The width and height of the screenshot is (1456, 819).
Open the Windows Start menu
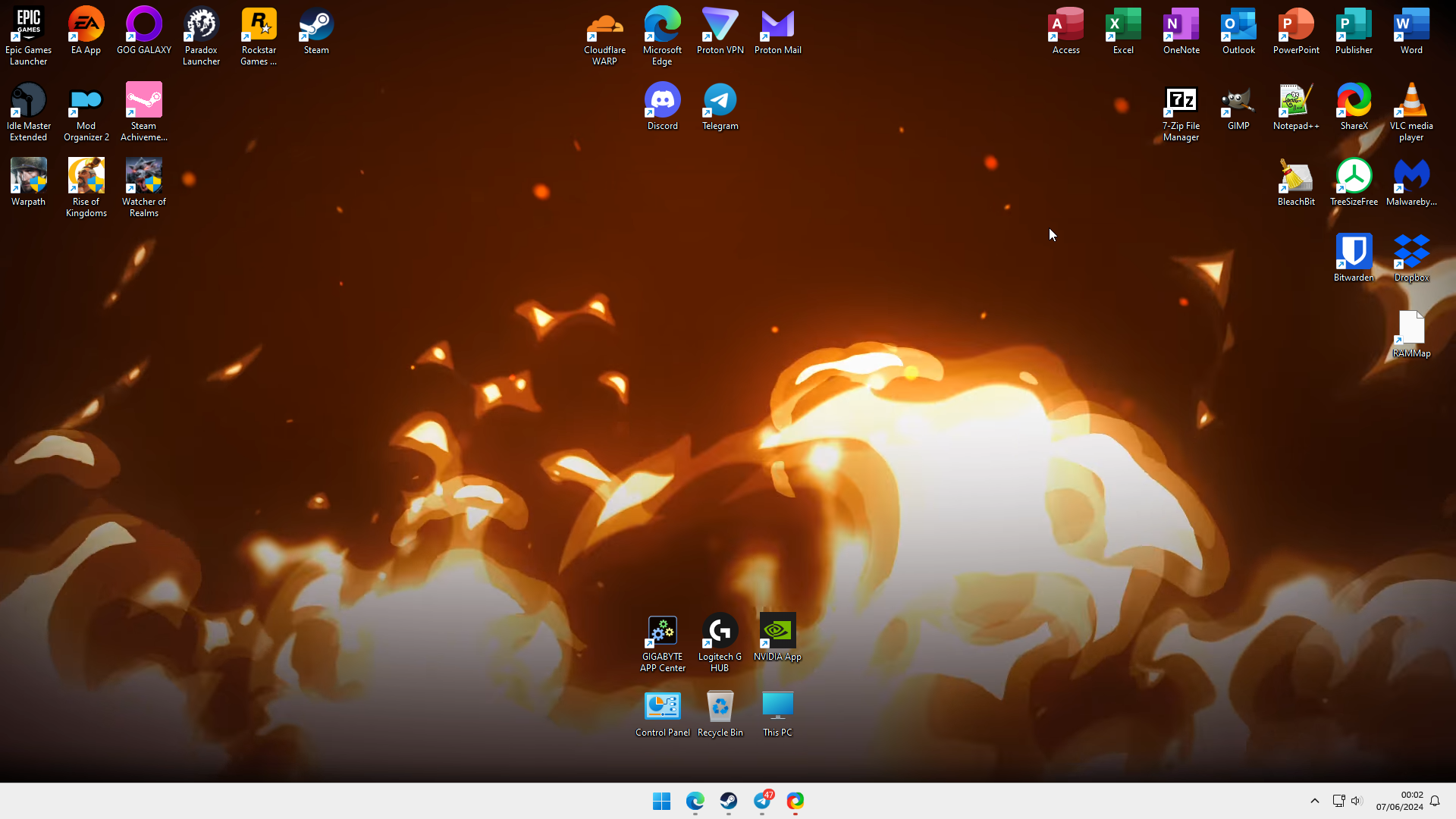[662, 801]
